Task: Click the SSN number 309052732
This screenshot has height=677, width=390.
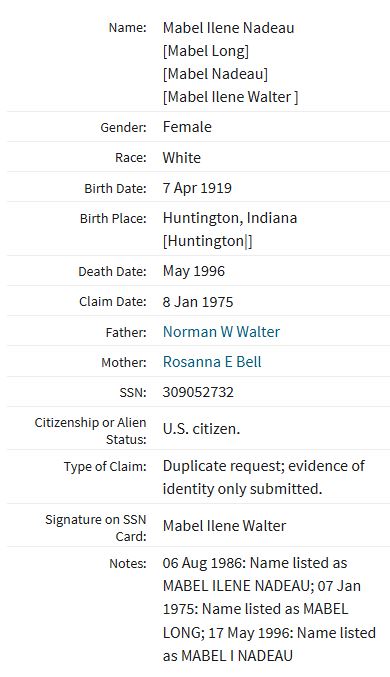Action: [198, 392]
